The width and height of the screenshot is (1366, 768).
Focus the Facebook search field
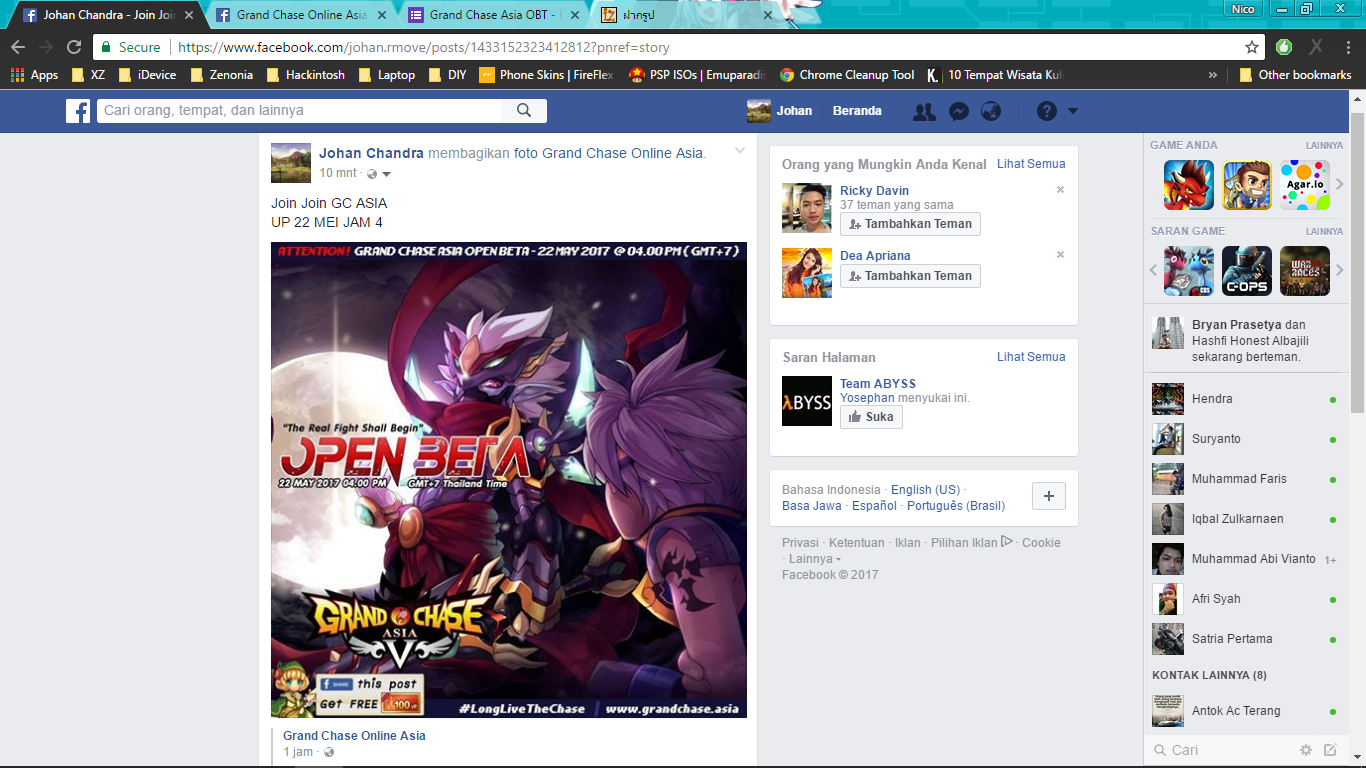click(300, 111)
